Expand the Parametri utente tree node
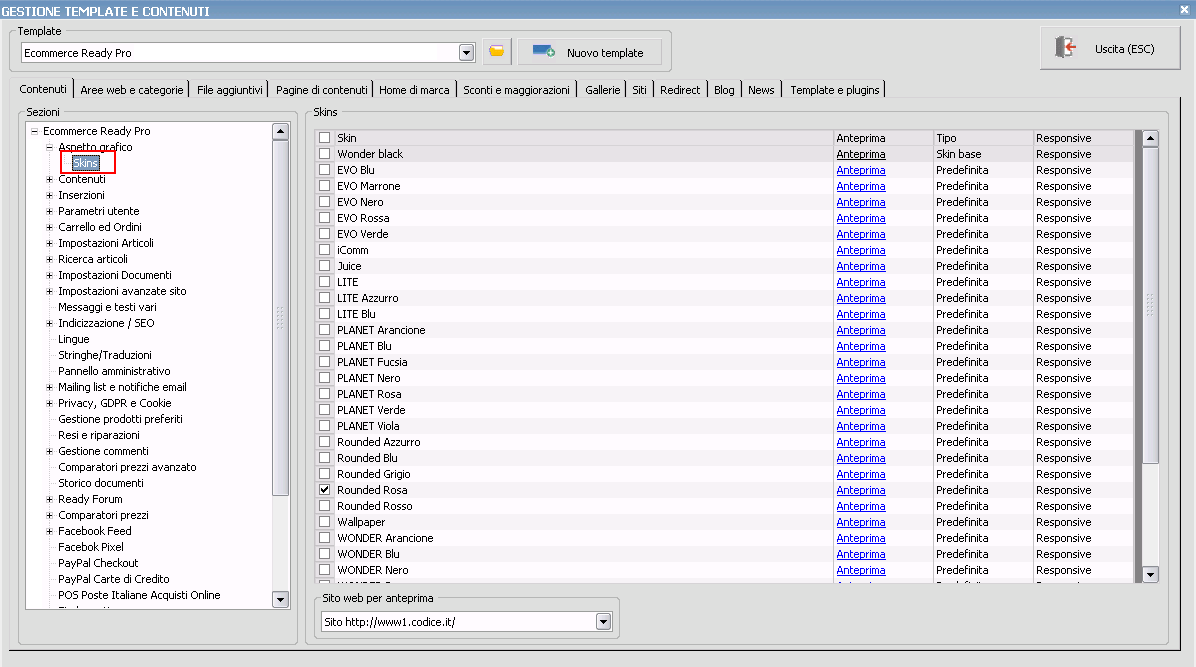 click(x=50, y=211)
